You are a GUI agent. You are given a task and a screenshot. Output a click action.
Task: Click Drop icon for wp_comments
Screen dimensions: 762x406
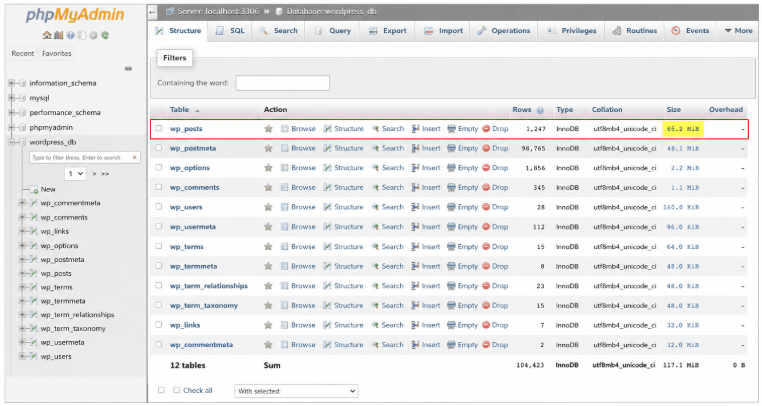(x=486, y=187)
